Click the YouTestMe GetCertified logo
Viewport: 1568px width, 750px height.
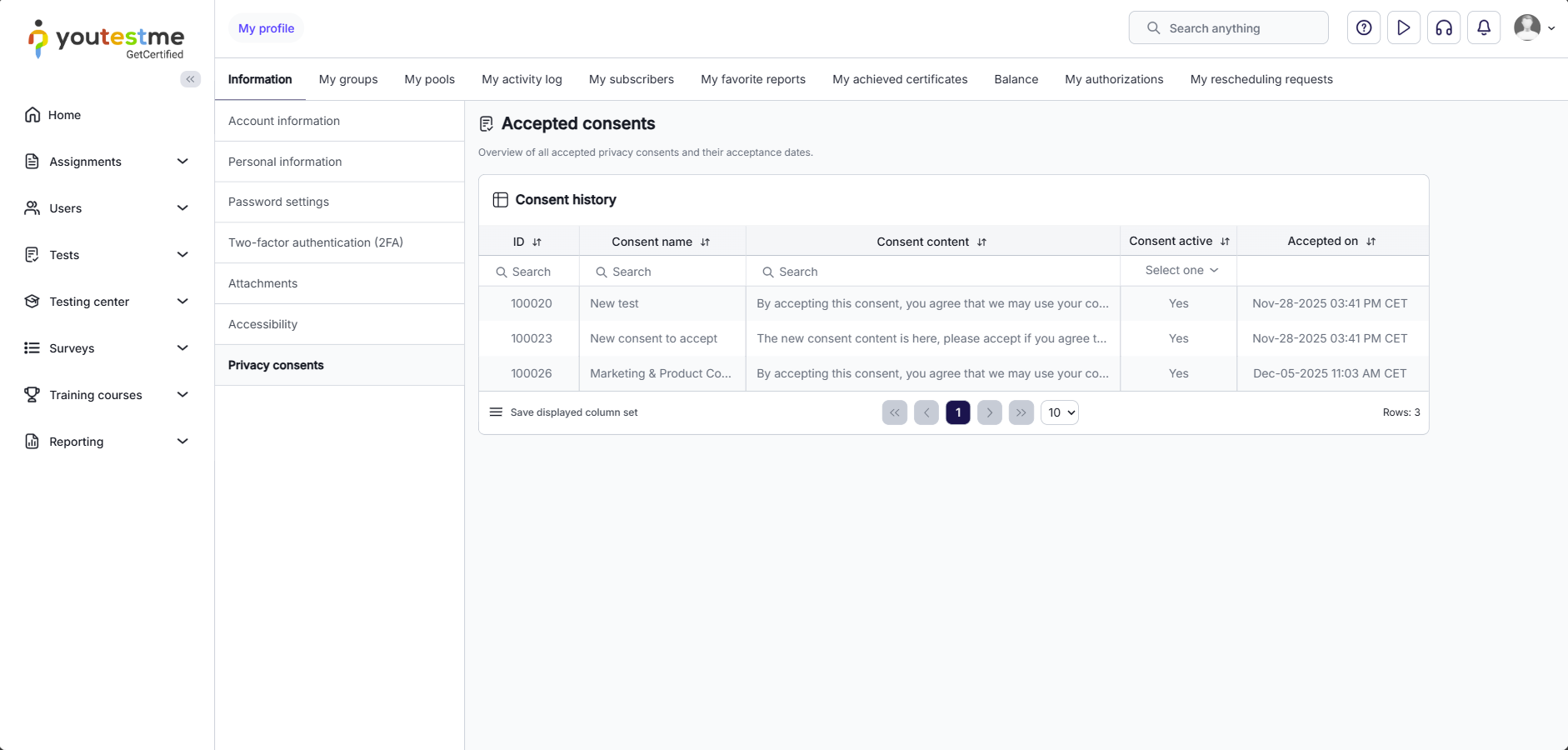[106, 39]
